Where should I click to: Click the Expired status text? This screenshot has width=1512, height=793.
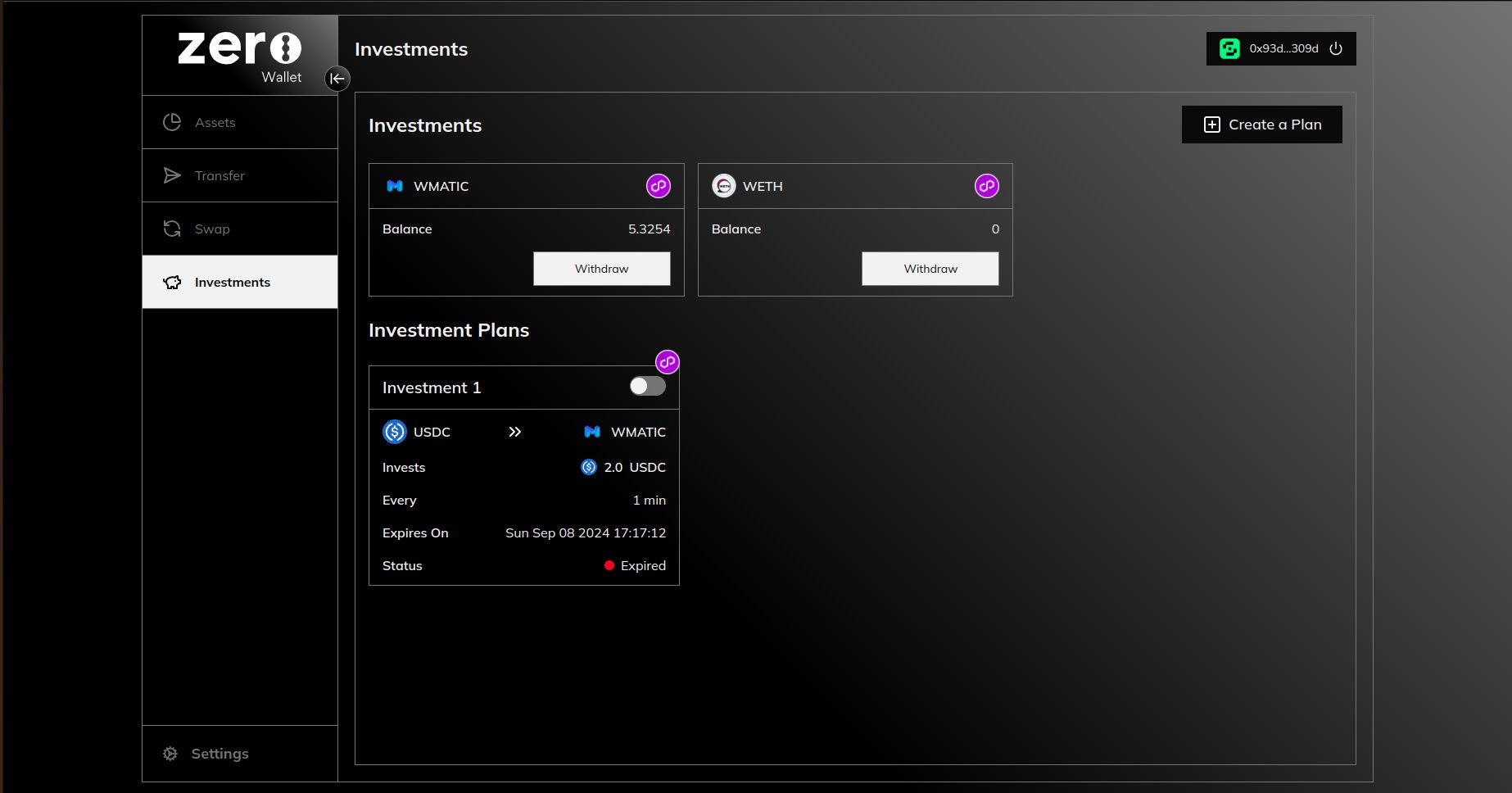point(643,565)
